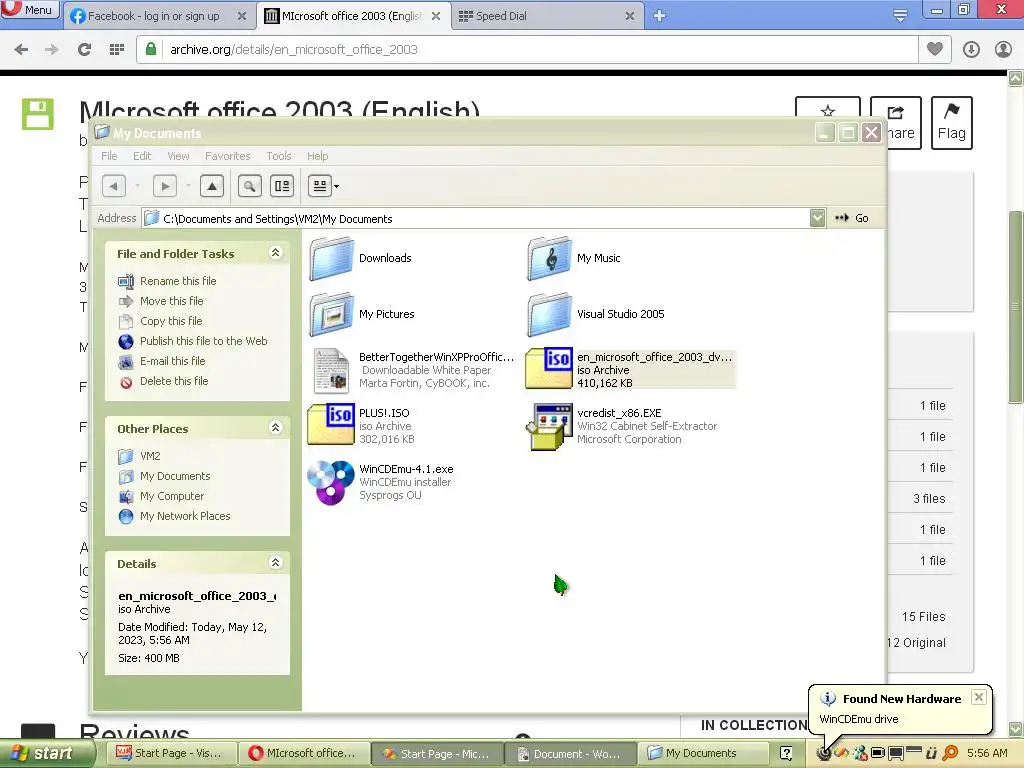This screenshot has width=1024, height=768.
Task: Select the My Pictures folder icon
Action: tap(331, 314)
